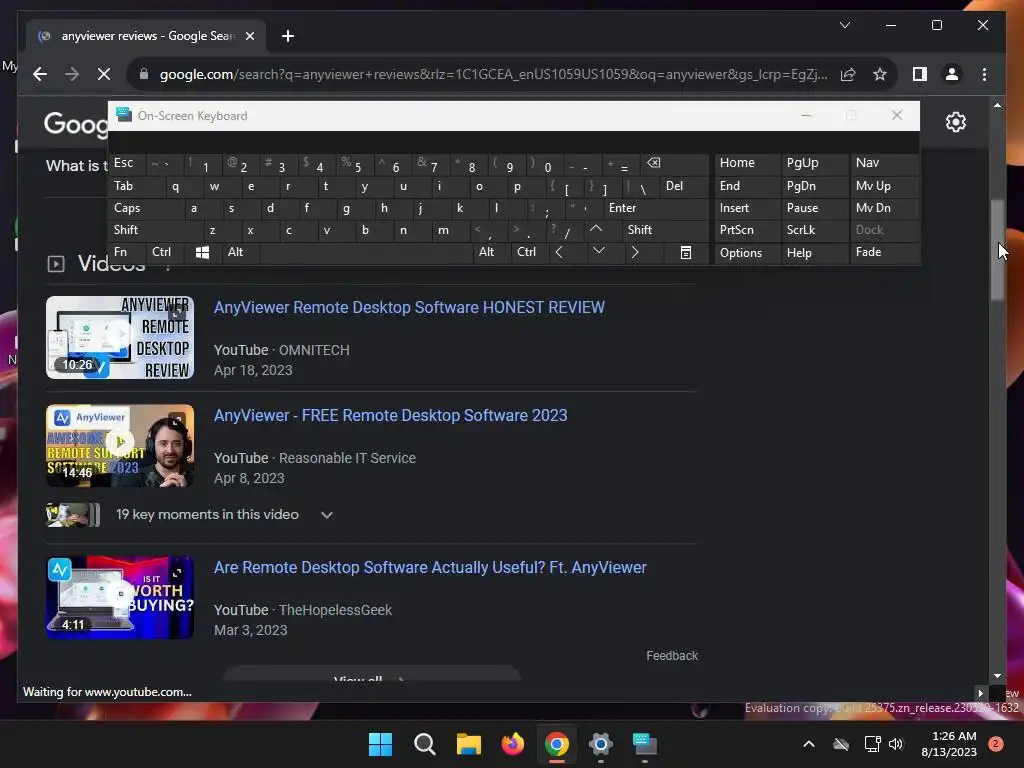Screen dimensions: 1024x768
Task: Share this page icon in address bar
Action: [x=848, y=74]
